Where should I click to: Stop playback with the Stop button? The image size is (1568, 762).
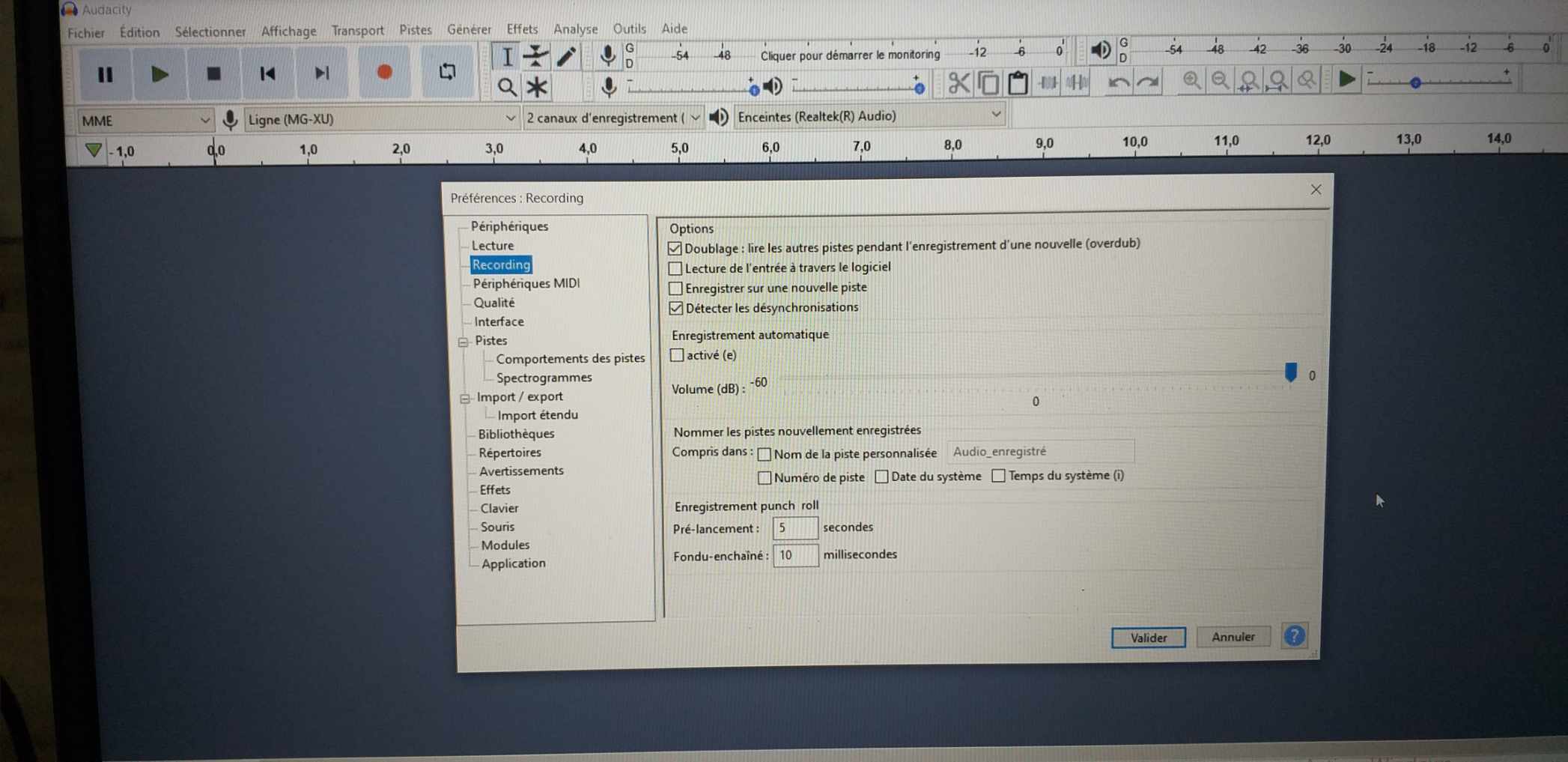click(213, 73)
